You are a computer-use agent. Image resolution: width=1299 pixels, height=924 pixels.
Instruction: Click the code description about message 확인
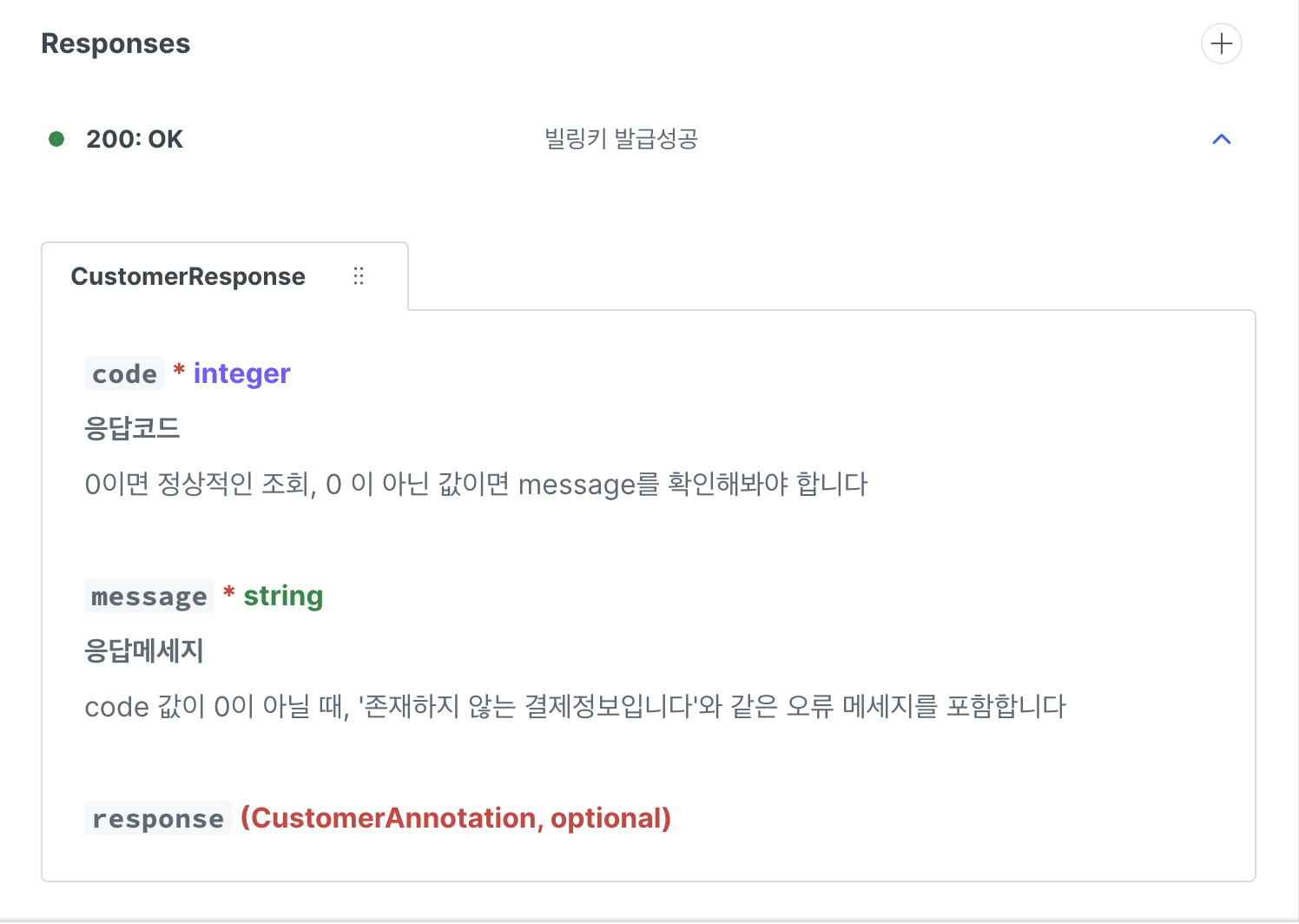click(476, 484)
